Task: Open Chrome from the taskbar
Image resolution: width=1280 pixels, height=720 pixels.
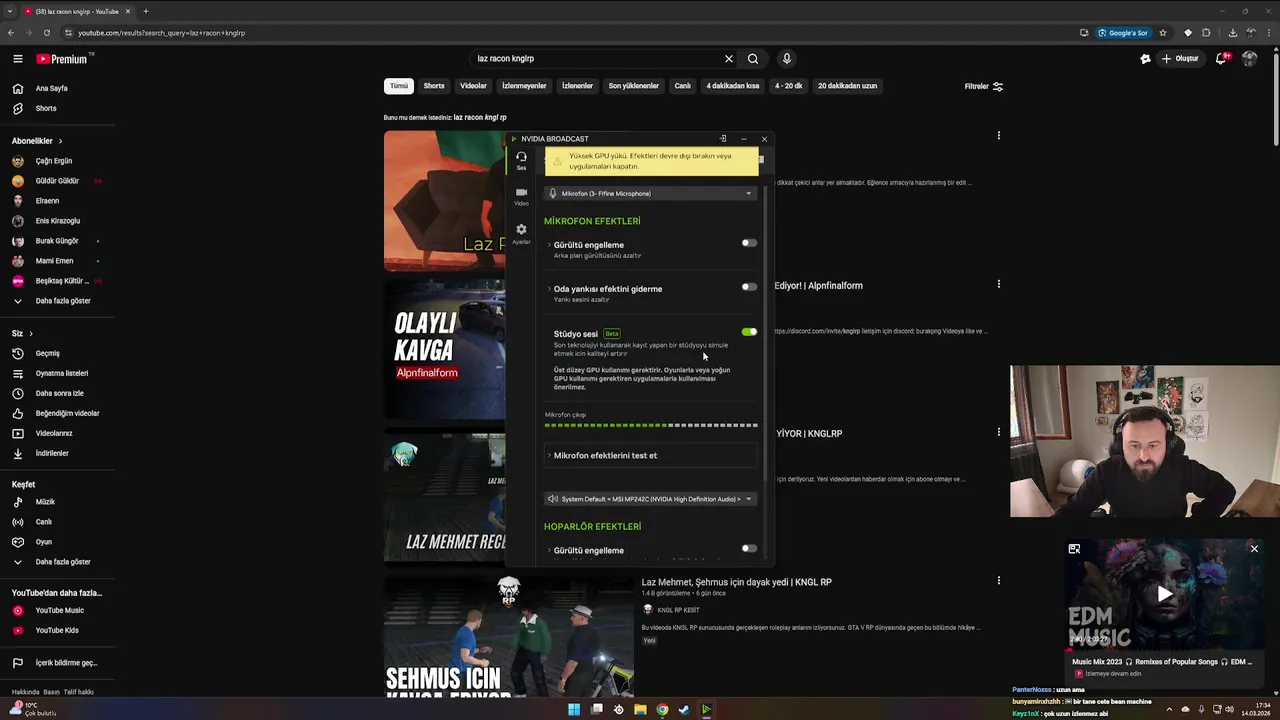Action: (662, 710)
